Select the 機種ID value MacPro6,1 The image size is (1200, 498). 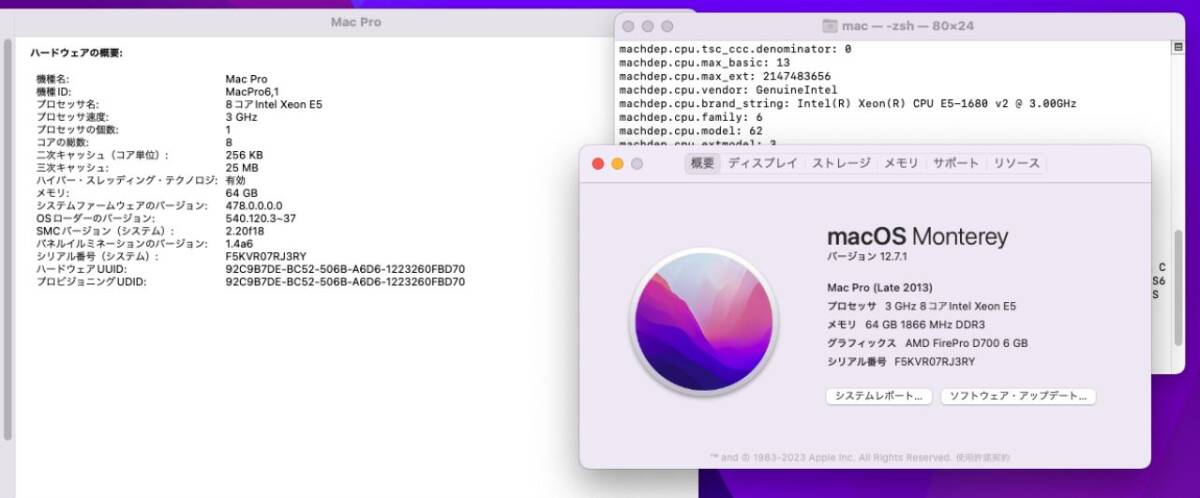253,92
